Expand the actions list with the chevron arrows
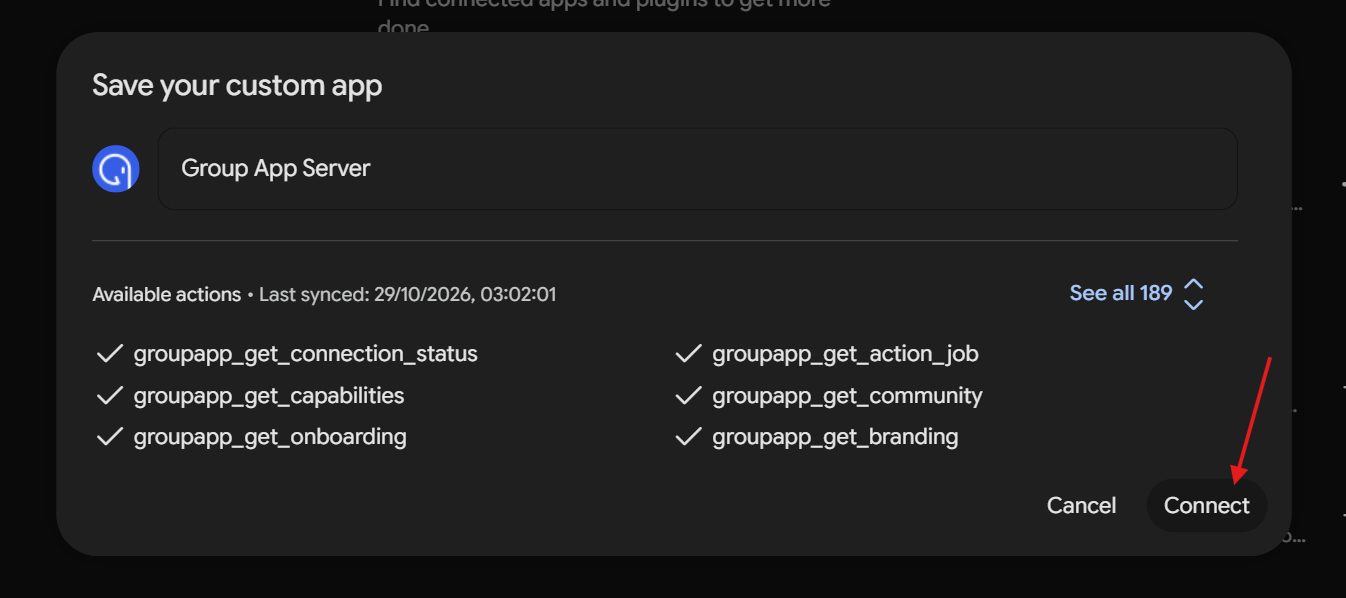 pos(1193,294)
